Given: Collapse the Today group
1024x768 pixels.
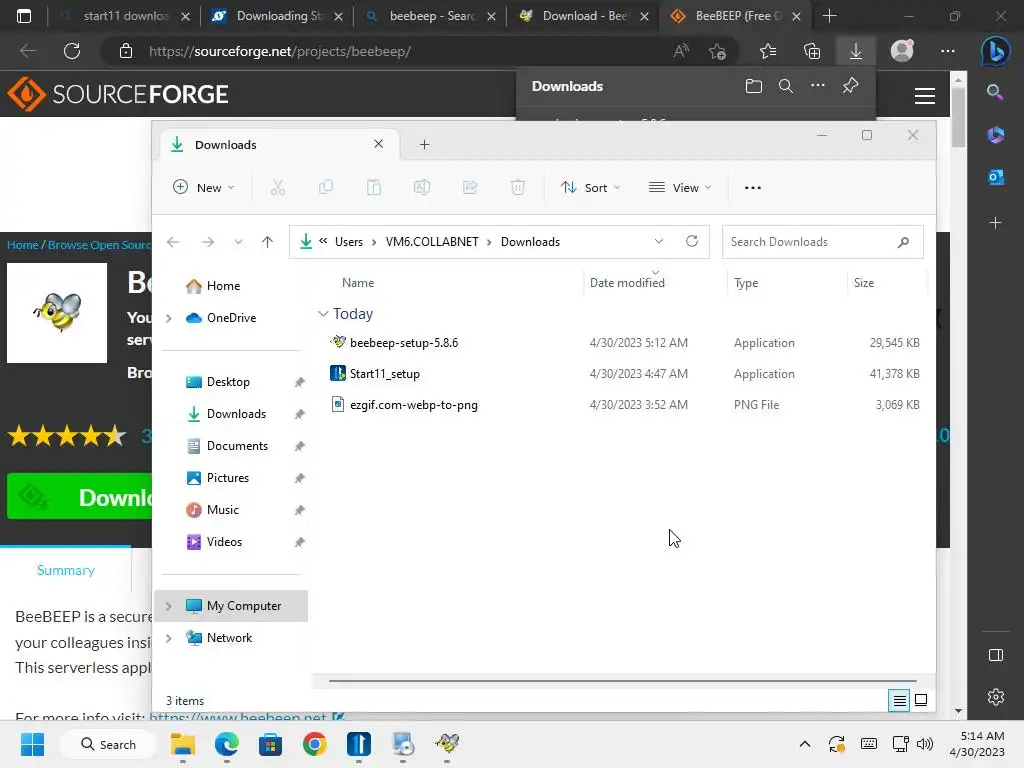Looking at the screenshot, I should tap(323, 314).
